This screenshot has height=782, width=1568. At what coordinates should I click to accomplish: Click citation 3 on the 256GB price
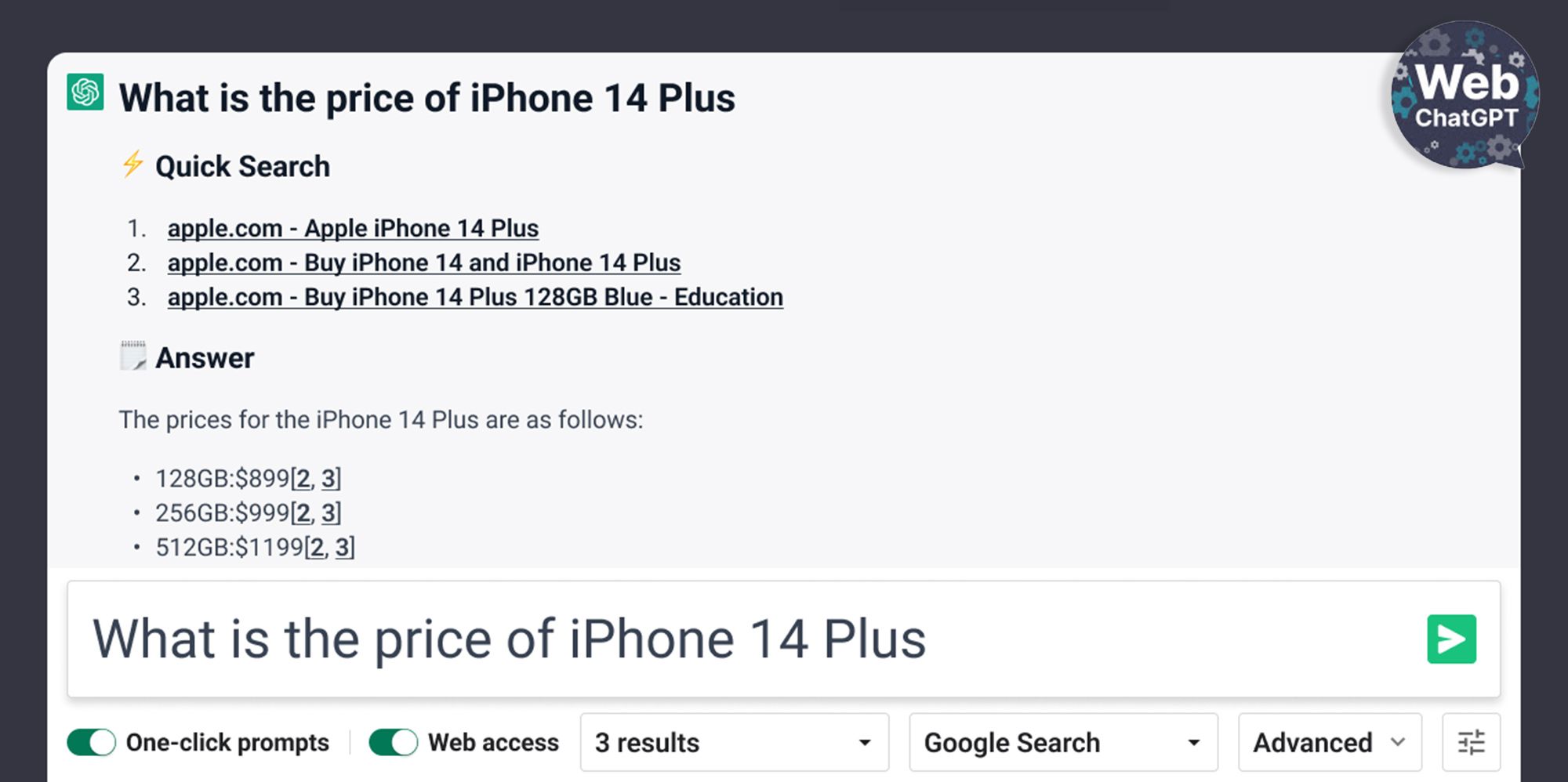click(x=329, y=512)
